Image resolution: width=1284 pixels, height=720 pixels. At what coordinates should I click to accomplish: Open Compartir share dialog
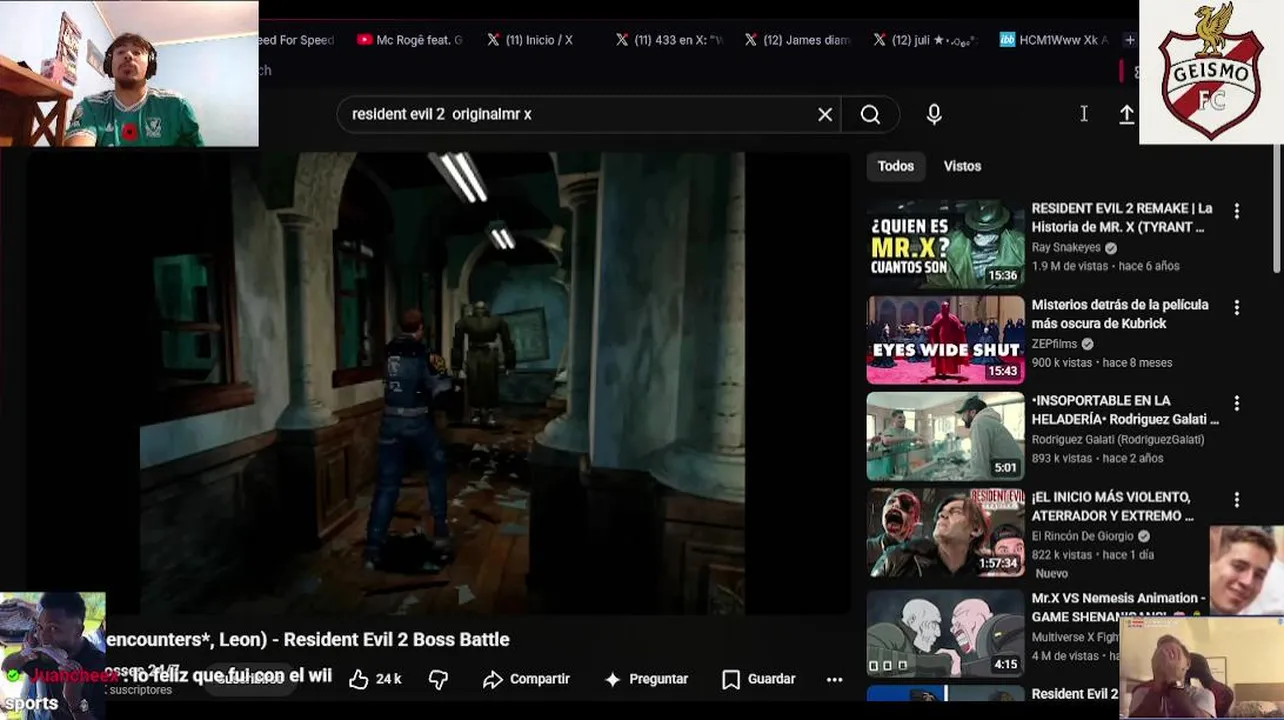(526, 679)
